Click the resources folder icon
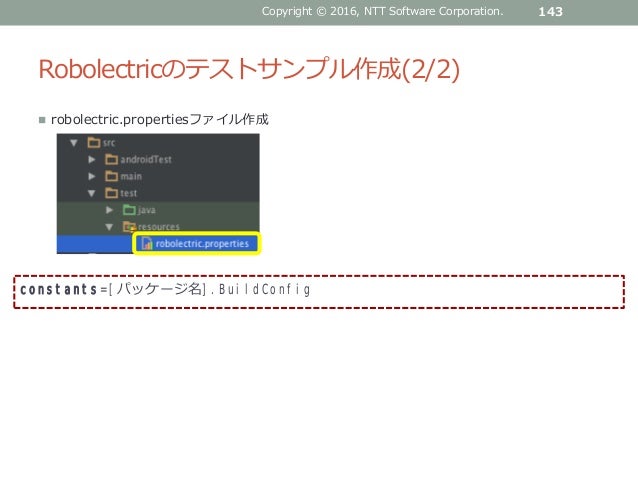Screen dimensions: 638x479 (129, 227)
